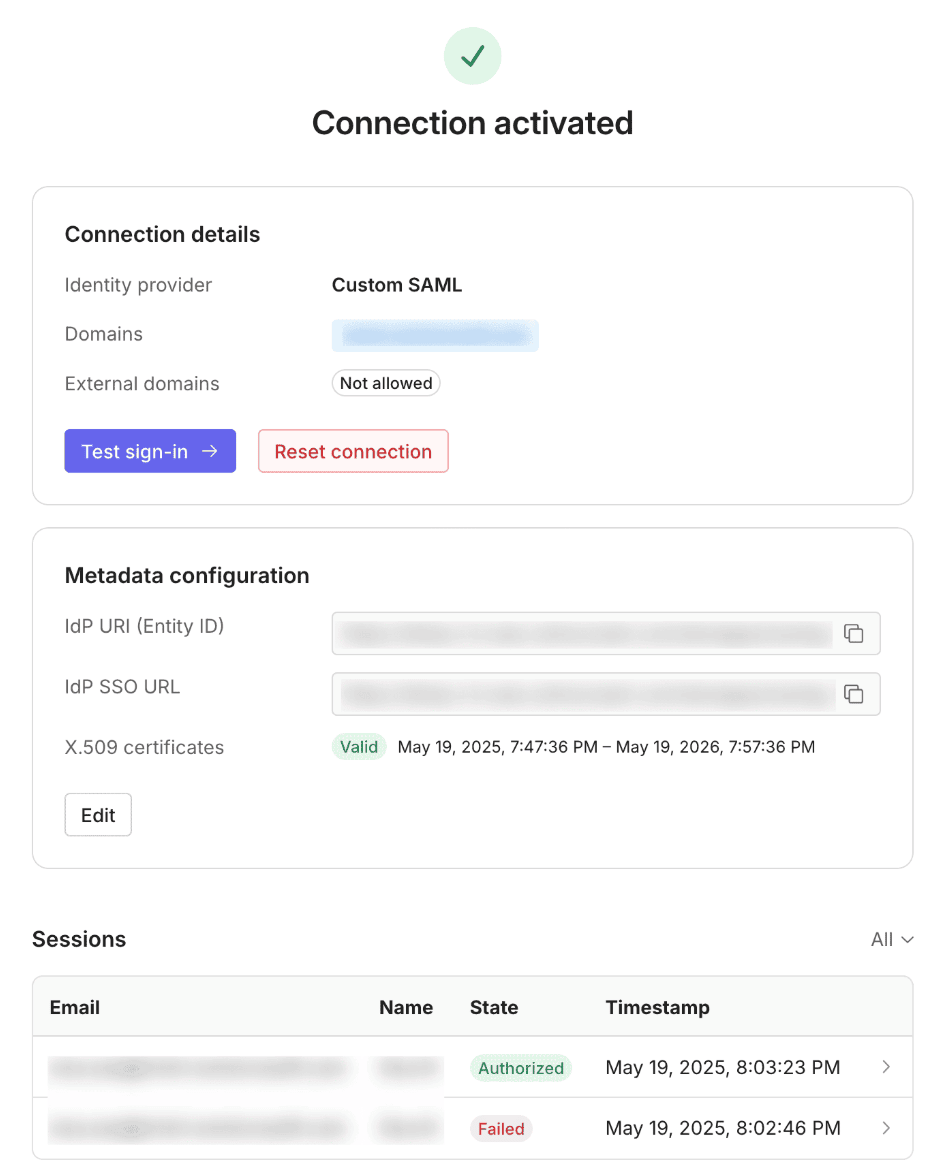Copy the IdP URI (Entity ID) value
Screen dimensions: 950x1160
[x=854, y=633]
